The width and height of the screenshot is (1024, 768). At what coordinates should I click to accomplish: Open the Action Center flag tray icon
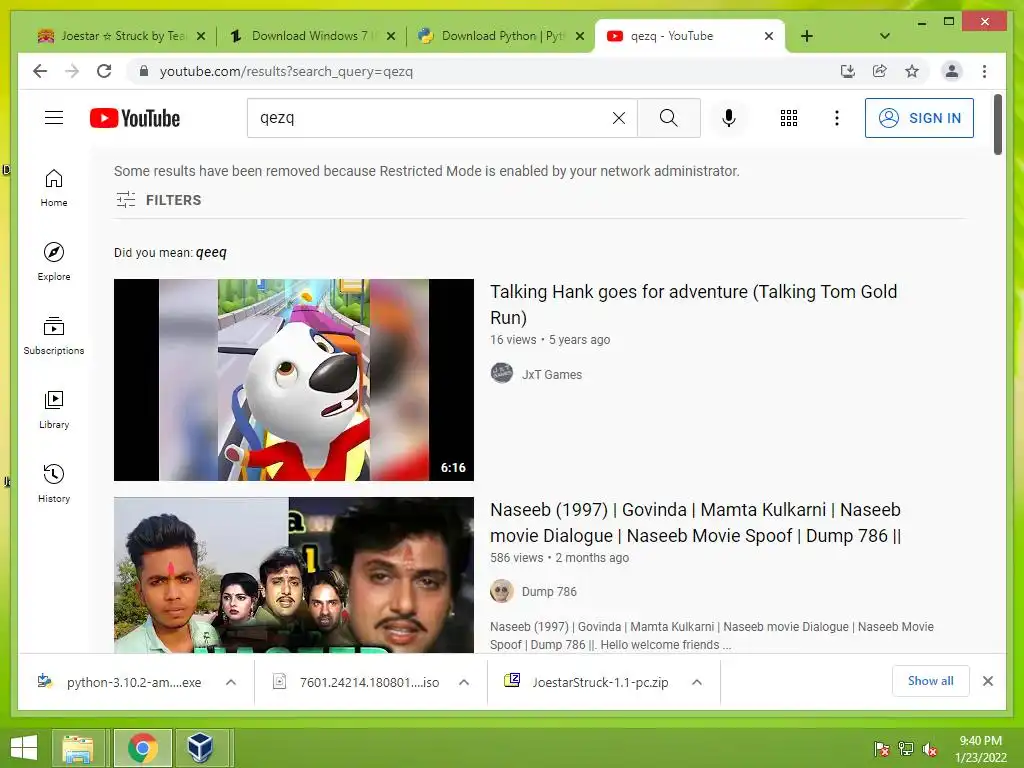882,749
